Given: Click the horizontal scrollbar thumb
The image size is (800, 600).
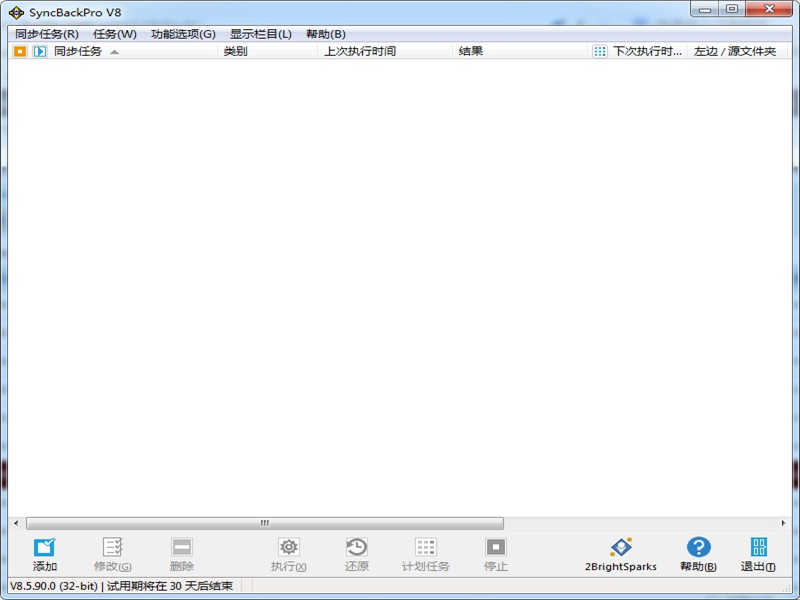Looking at the screenshot, I should pyautogui.click(x=265, y=523).
